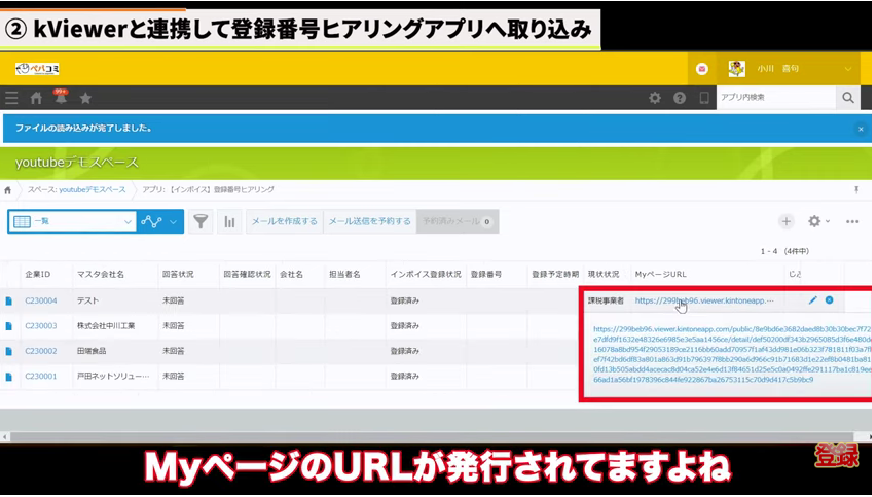
Task: Edit the C230004 record with pencil icon
Action: [x=812, y=300]
